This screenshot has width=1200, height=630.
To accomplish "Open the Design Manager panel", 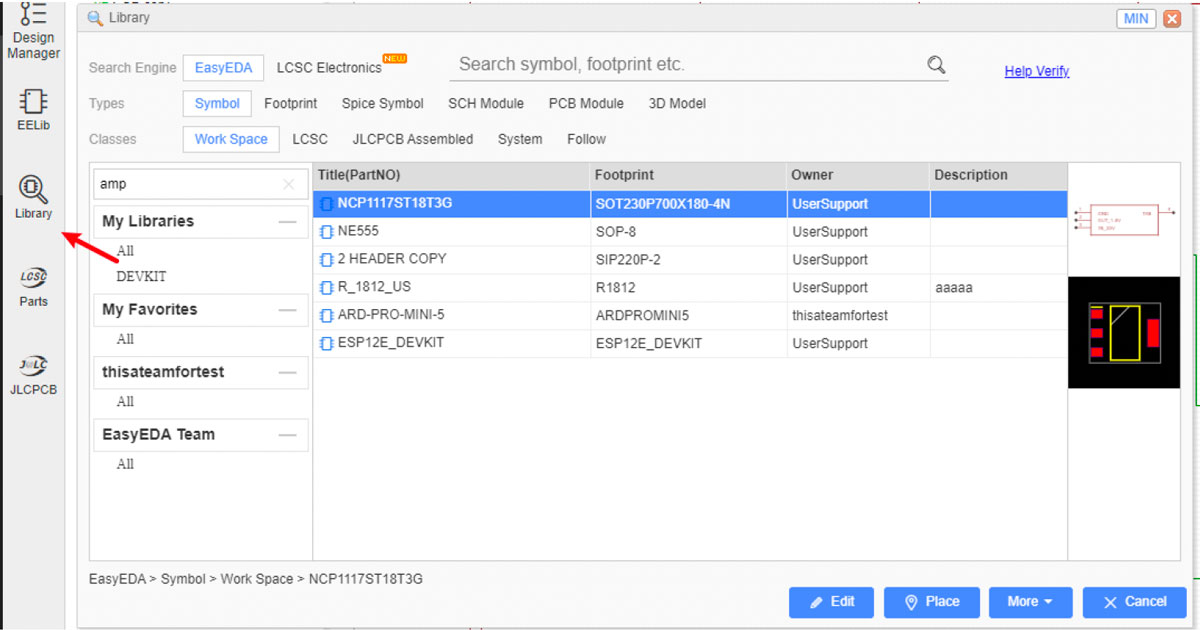I will (x=33, y=31).
